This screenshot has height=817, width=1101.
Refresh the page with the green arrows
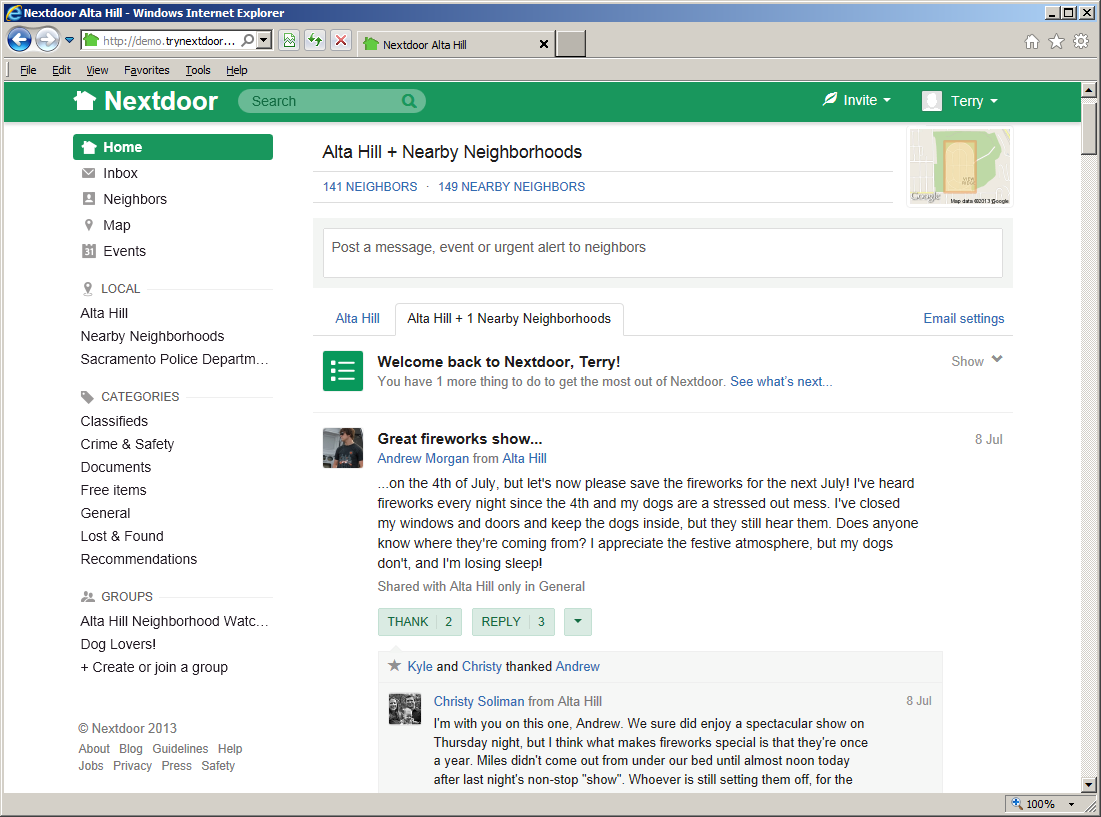point(315,40)
